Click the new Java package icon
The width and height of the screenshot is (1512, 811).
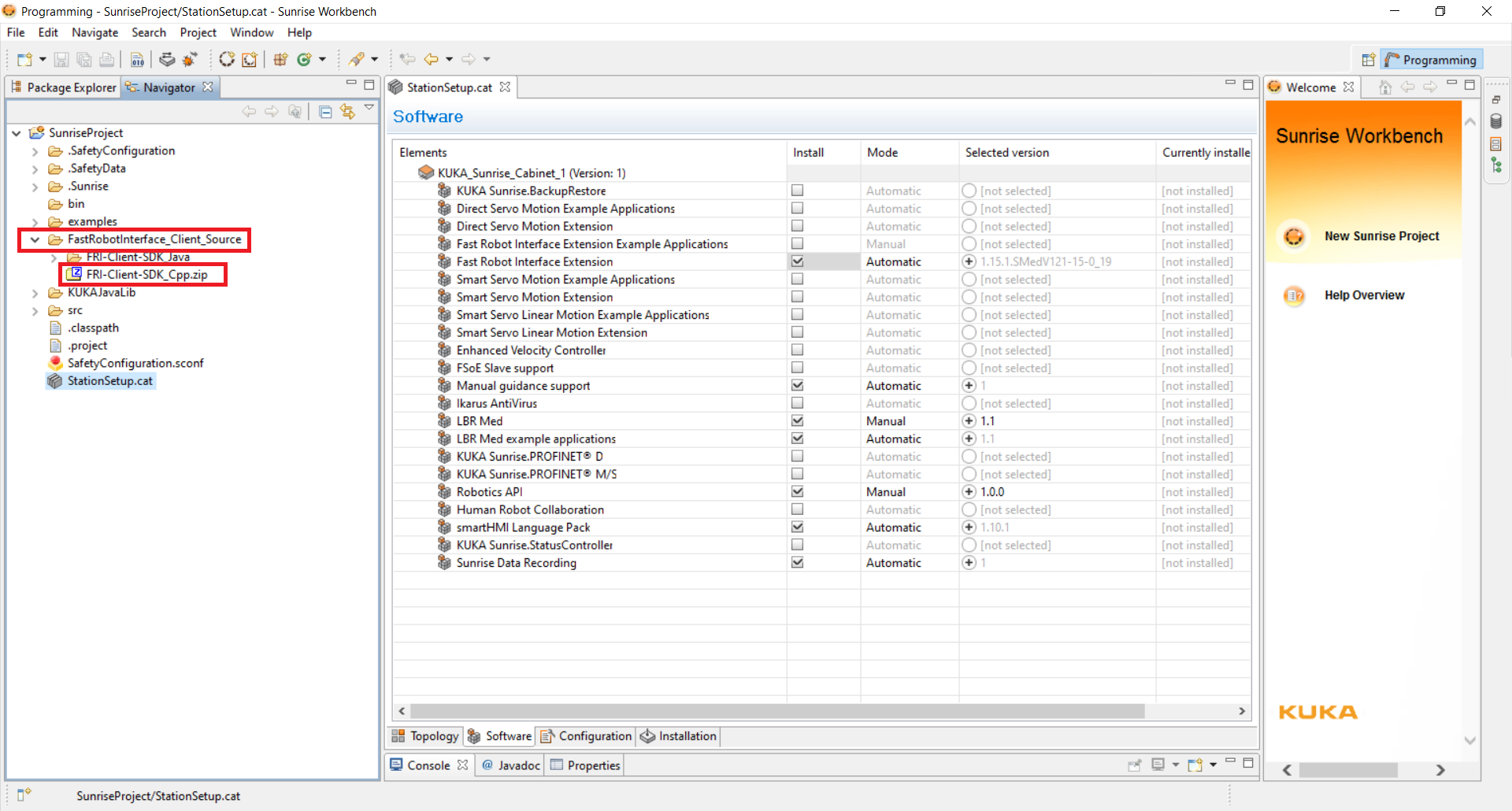tap(280, 60)
